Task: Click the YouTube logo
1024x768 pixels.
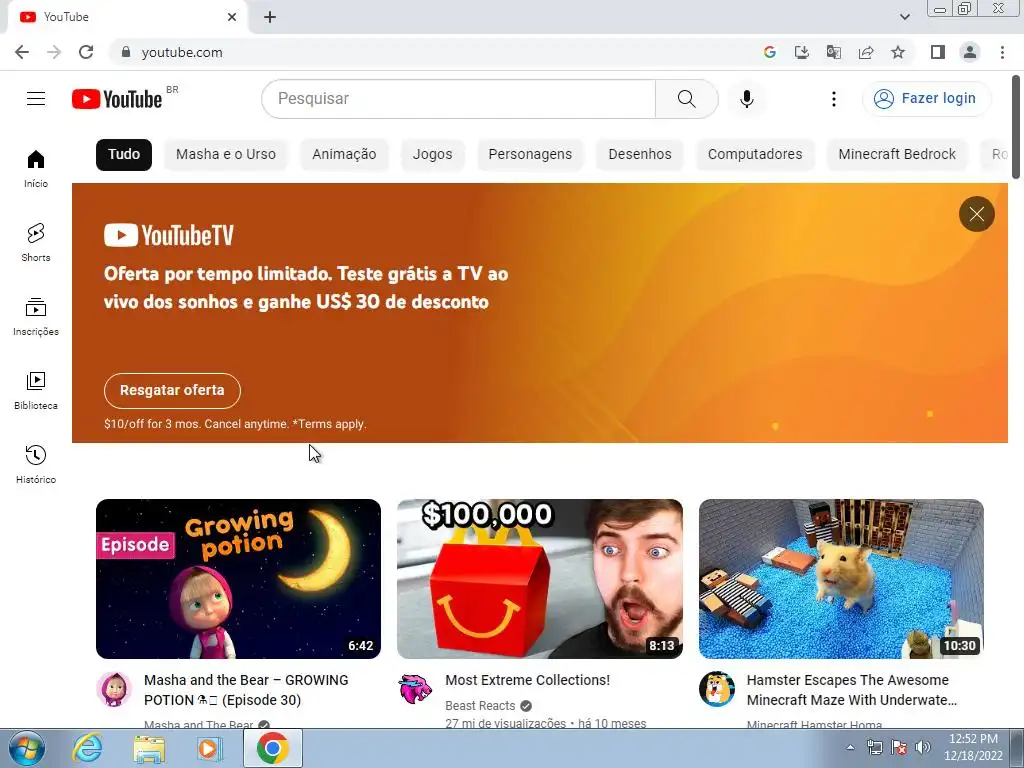Action: [118, 99]
